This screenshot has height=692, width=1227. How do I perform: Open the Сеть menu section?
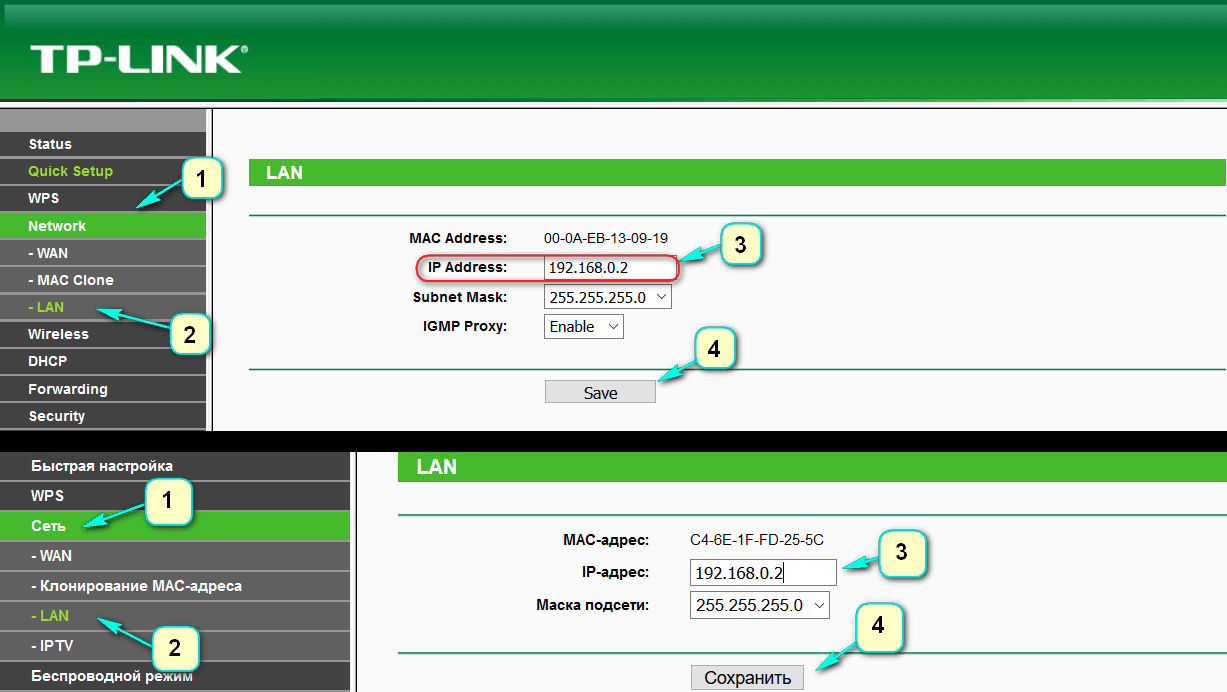48,525
